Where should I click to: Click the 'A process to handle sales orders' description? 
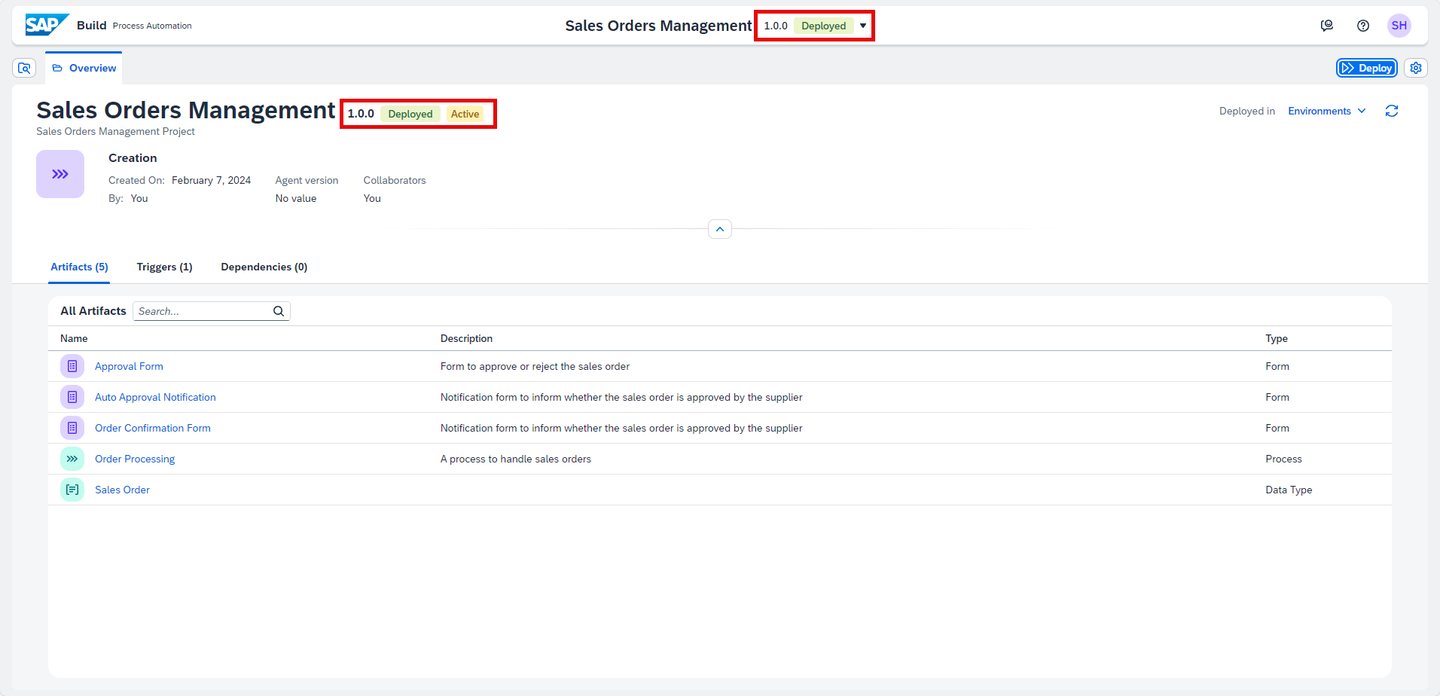coord(516,459)
